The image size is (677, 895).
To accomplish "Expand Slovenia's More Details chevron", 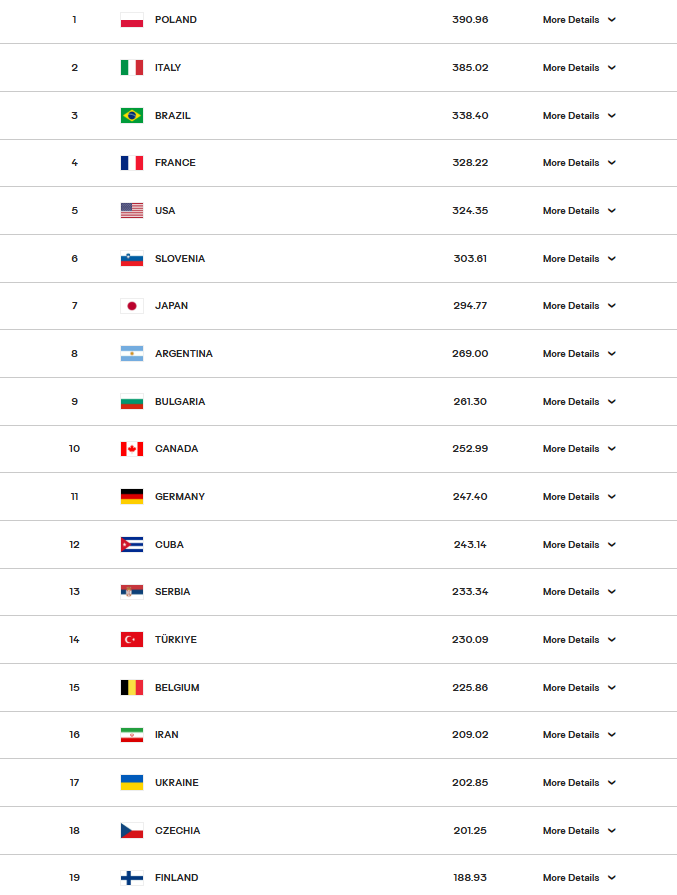I will point(611,259).
